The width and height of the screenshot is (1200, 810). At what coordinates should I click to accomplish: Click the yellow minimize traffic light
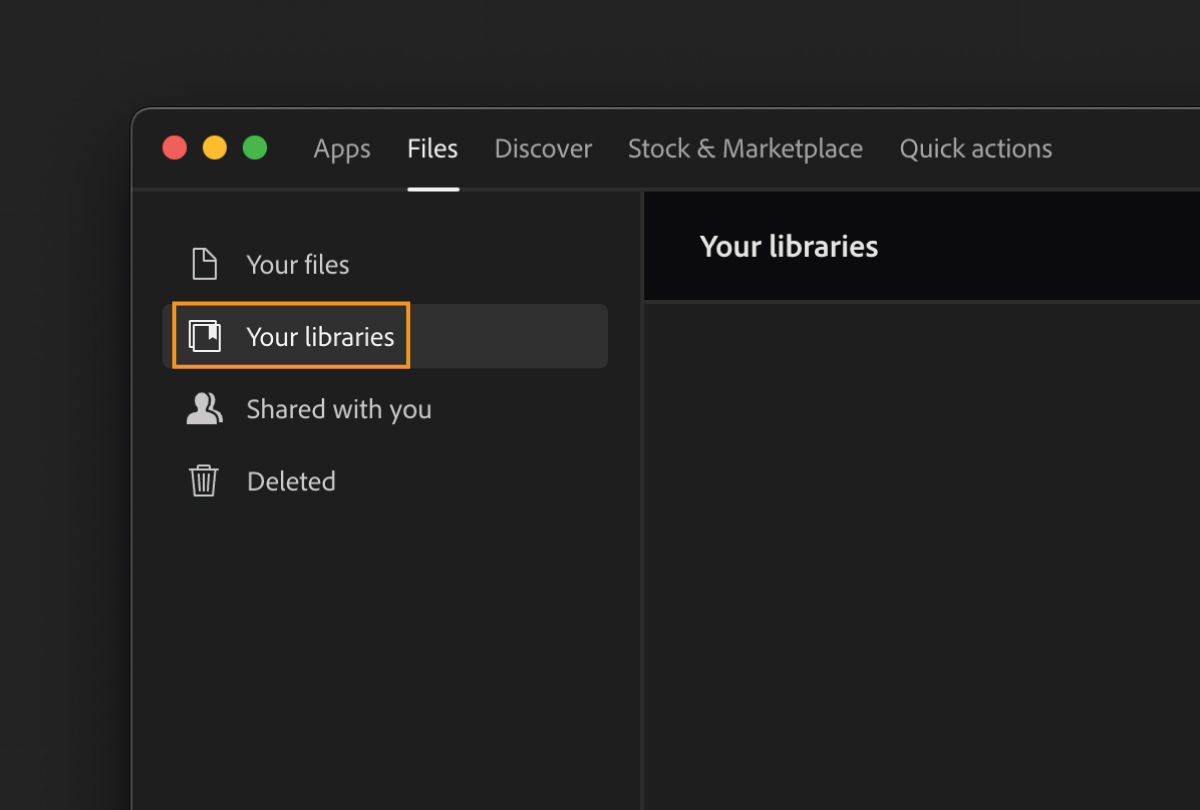pos(214,147)
